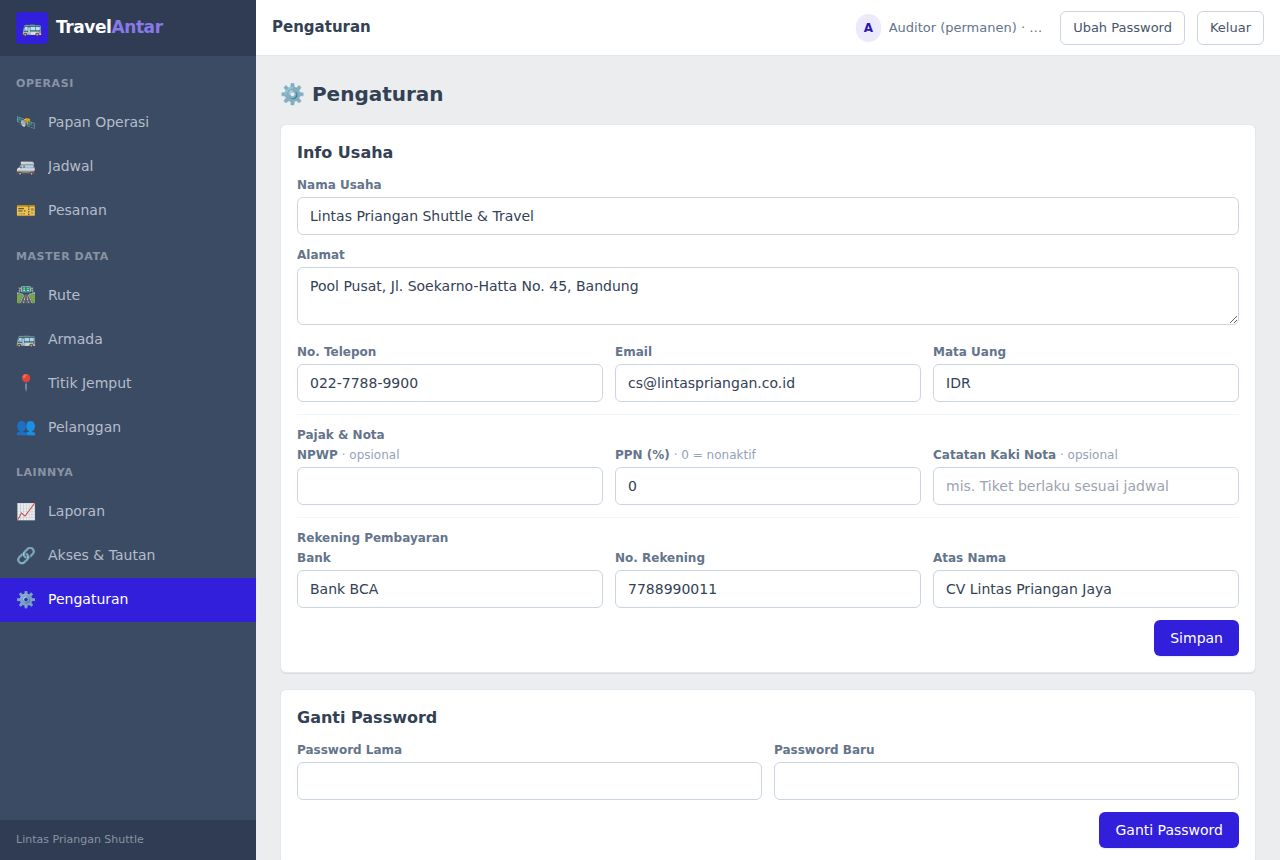Viewport: 1280px width, 860px height.
Task: Click the Keluar button
Action: pos(1230,28)
